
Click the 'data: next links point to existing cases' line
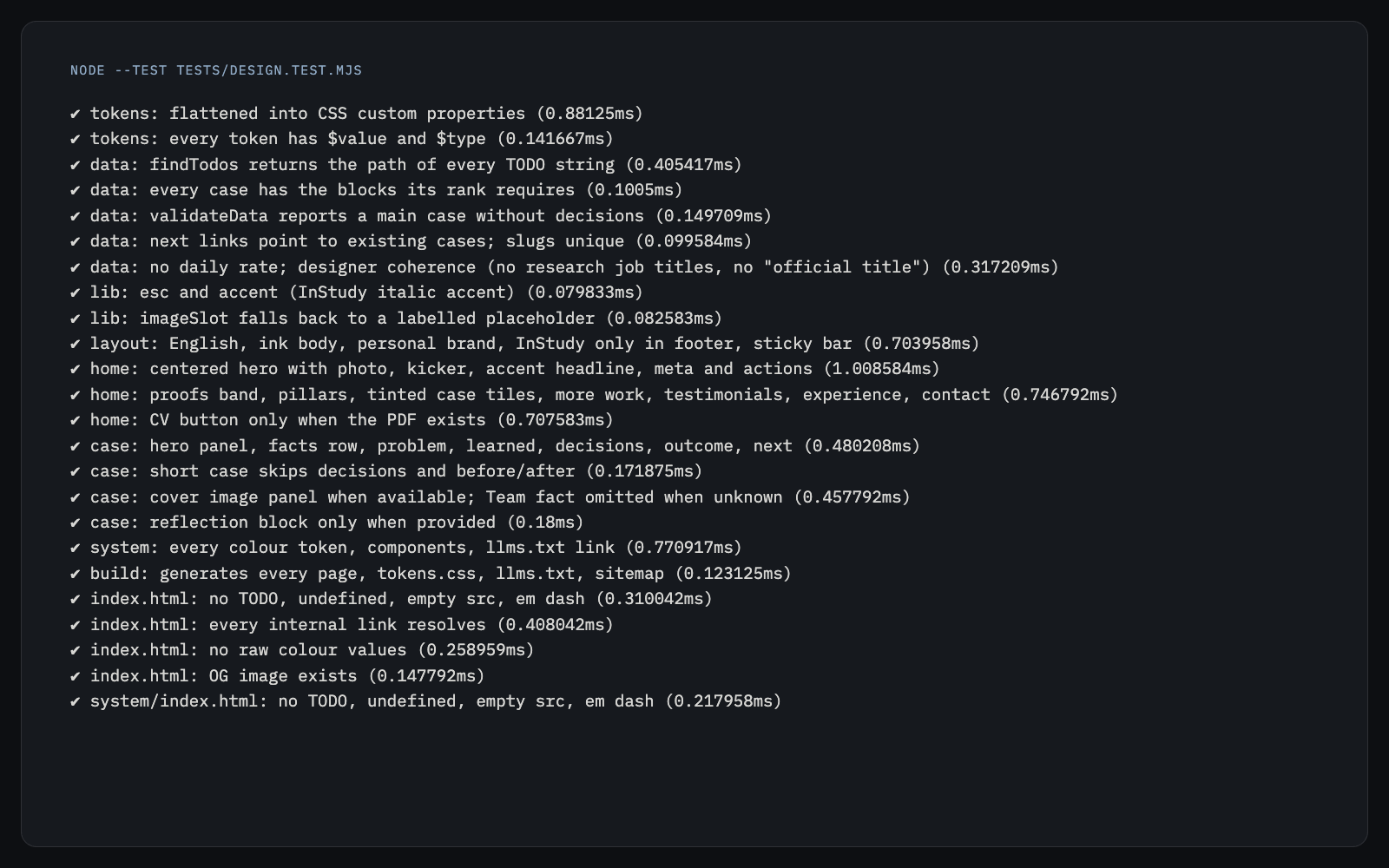(411, 241)
